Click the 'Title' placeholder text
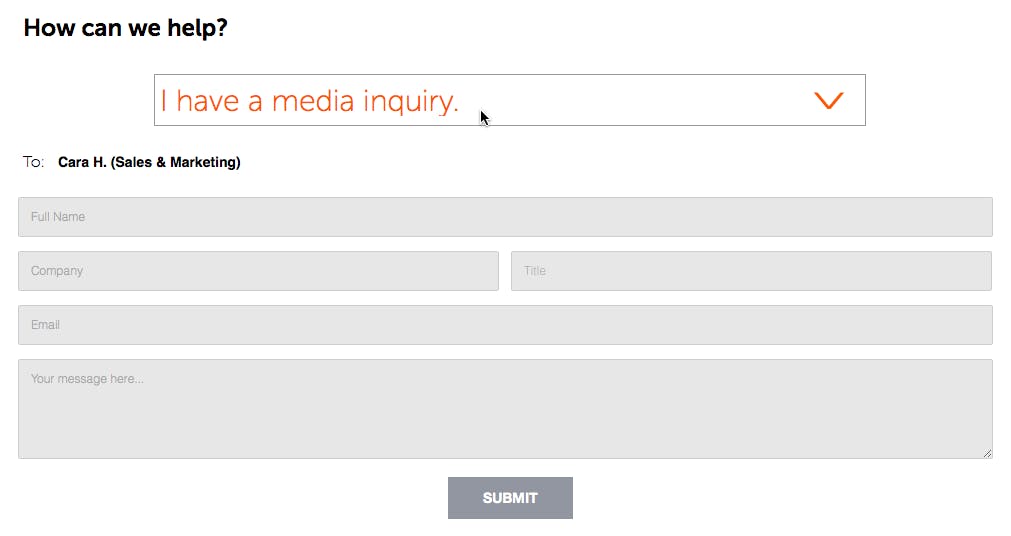This screenshot has width=1011, height=536. (535, 271)
